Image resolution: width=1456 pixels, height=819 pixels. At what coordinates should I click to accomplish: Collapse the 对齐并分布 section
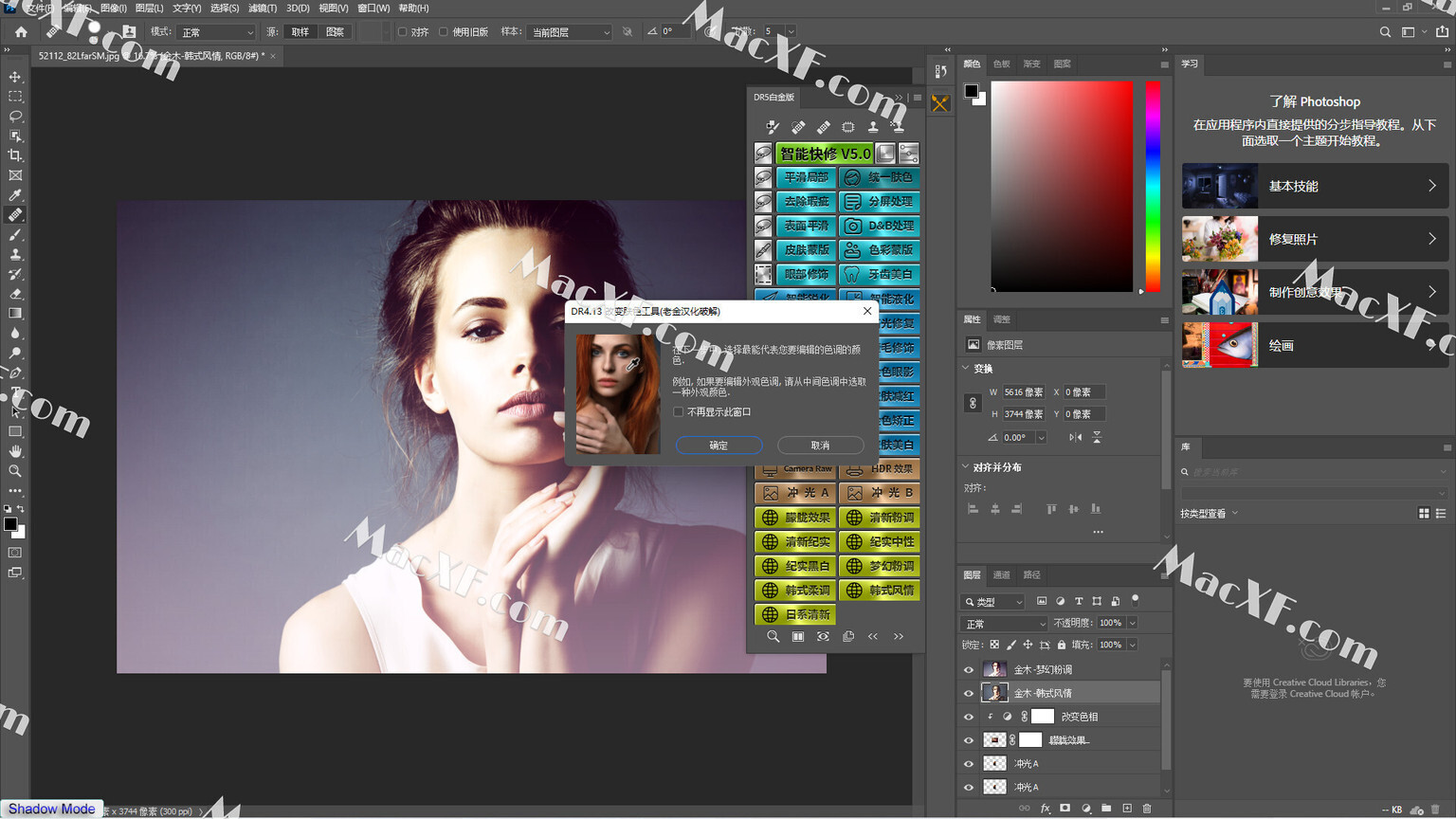(x=966, y=467)
